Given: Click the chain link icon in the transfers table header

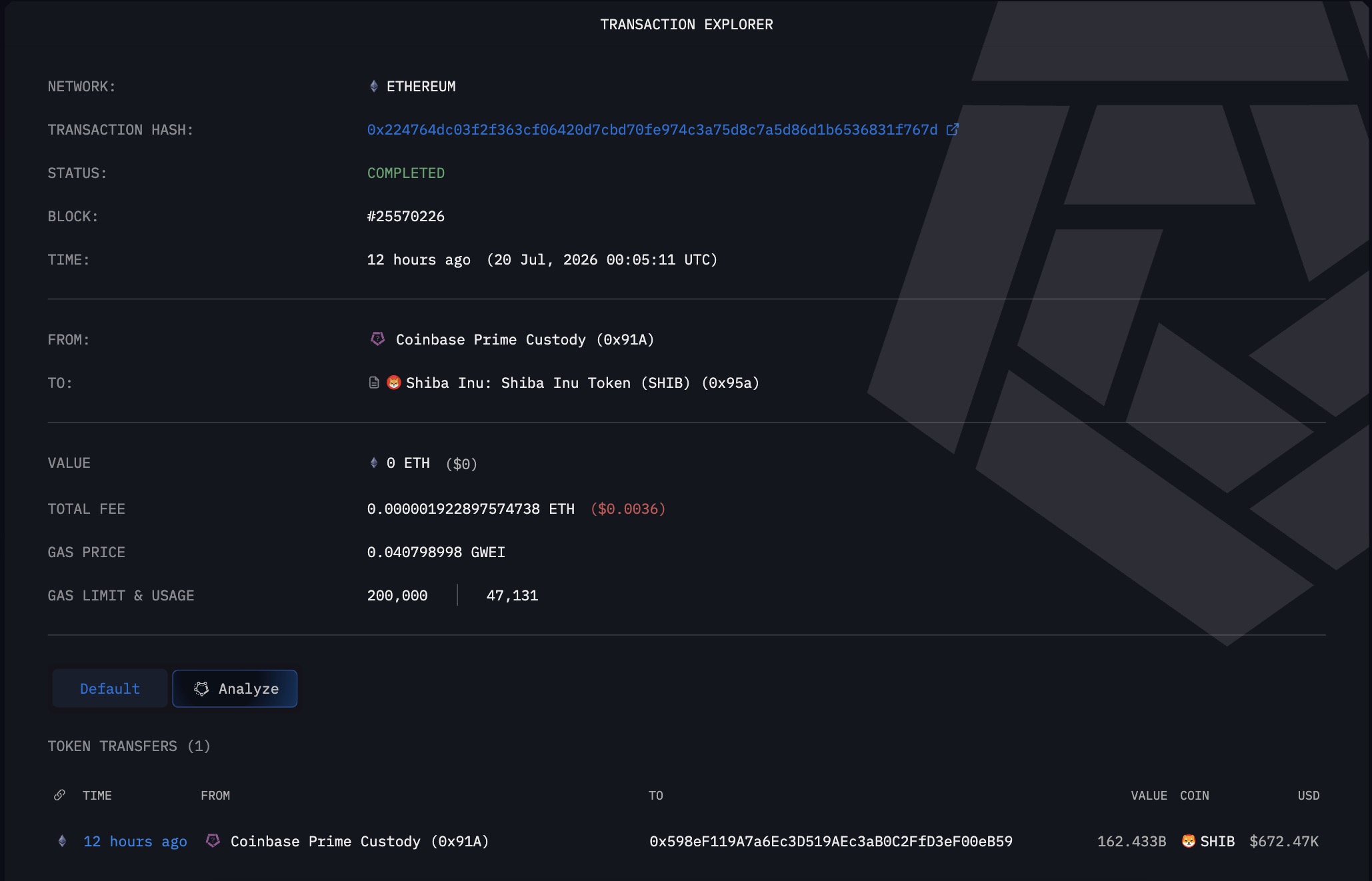Looking at the screenshot, I should pos(59,795).
